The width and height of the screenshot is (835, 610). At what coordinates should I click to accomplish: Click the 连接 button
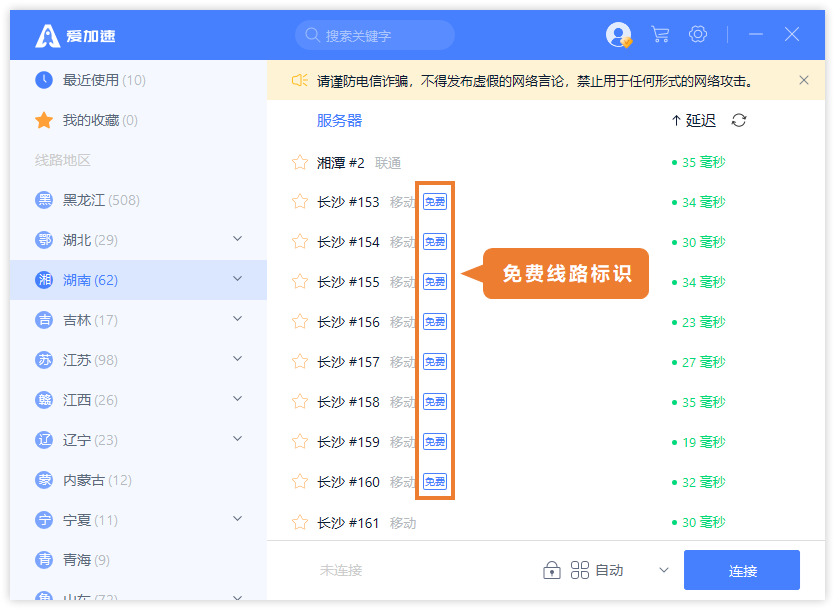pos(741,570)
